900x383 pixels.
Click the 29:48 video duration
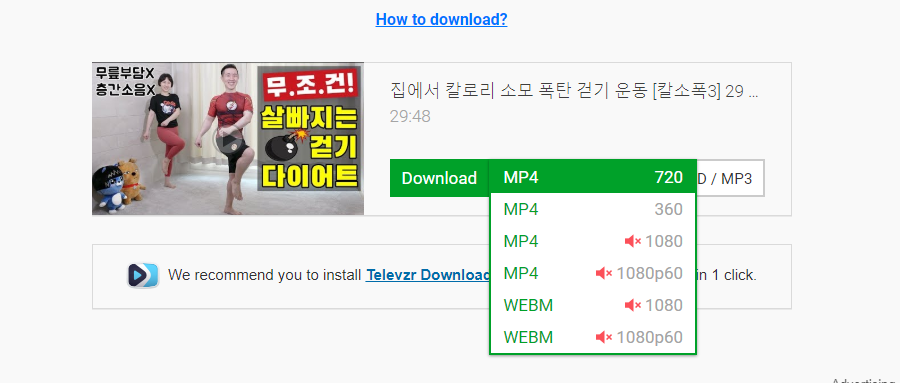coord(410,117)
